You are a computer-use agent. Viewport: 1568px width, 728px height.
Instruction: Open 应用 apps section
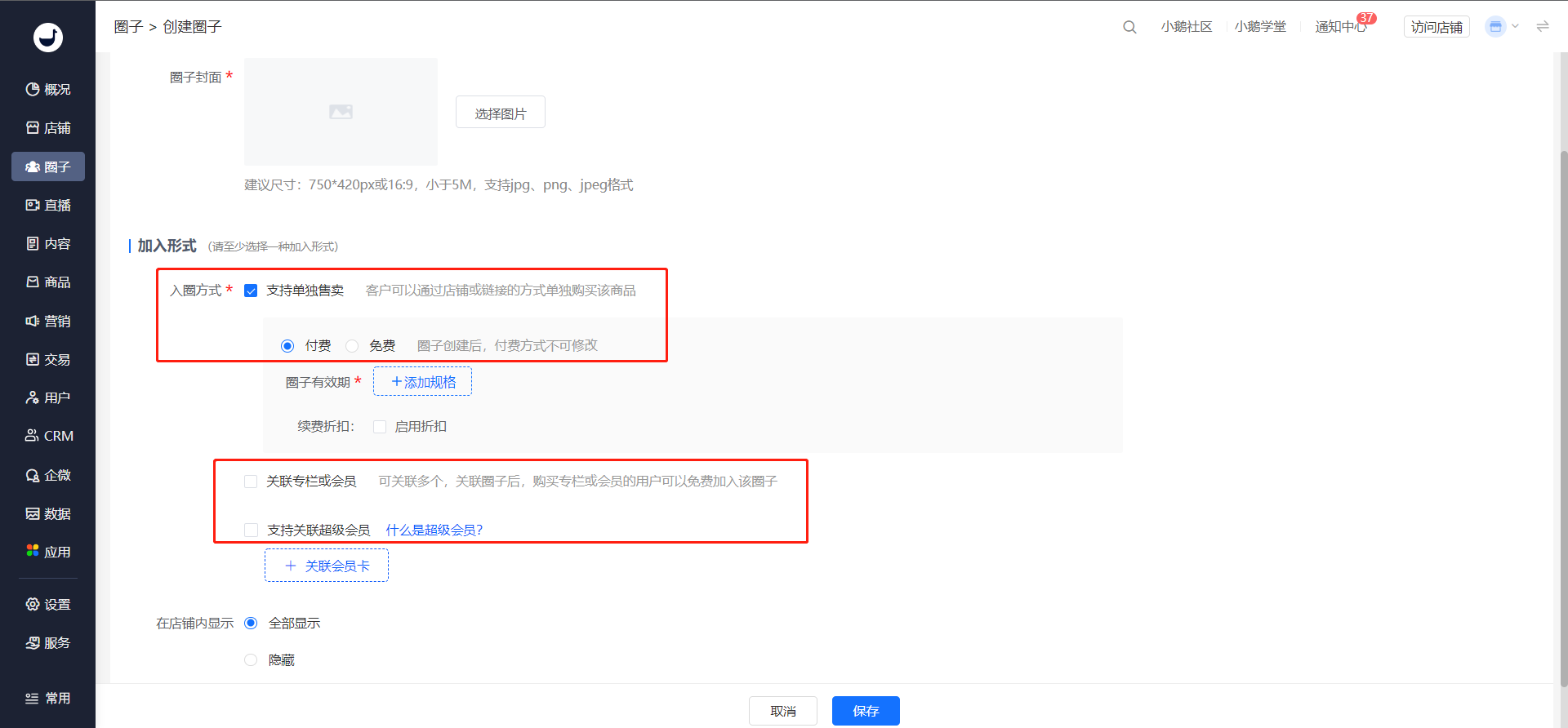point(48,552)
